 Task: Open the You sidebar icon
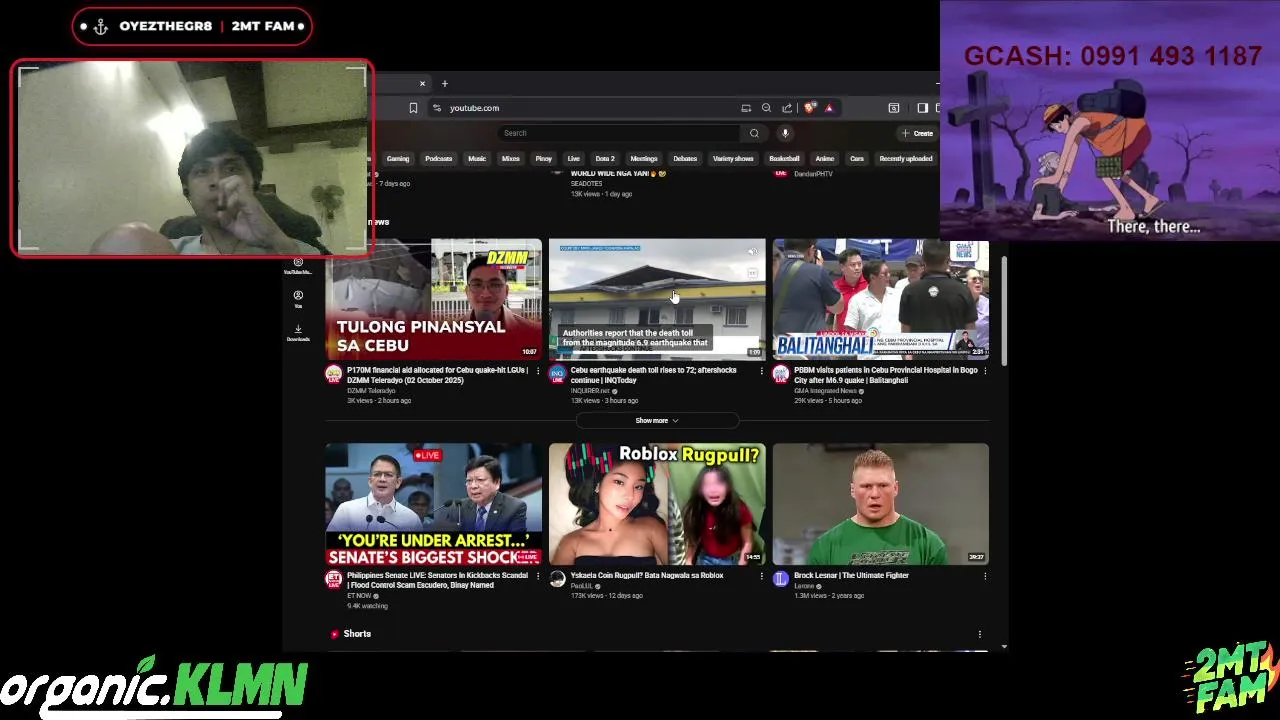298,299
